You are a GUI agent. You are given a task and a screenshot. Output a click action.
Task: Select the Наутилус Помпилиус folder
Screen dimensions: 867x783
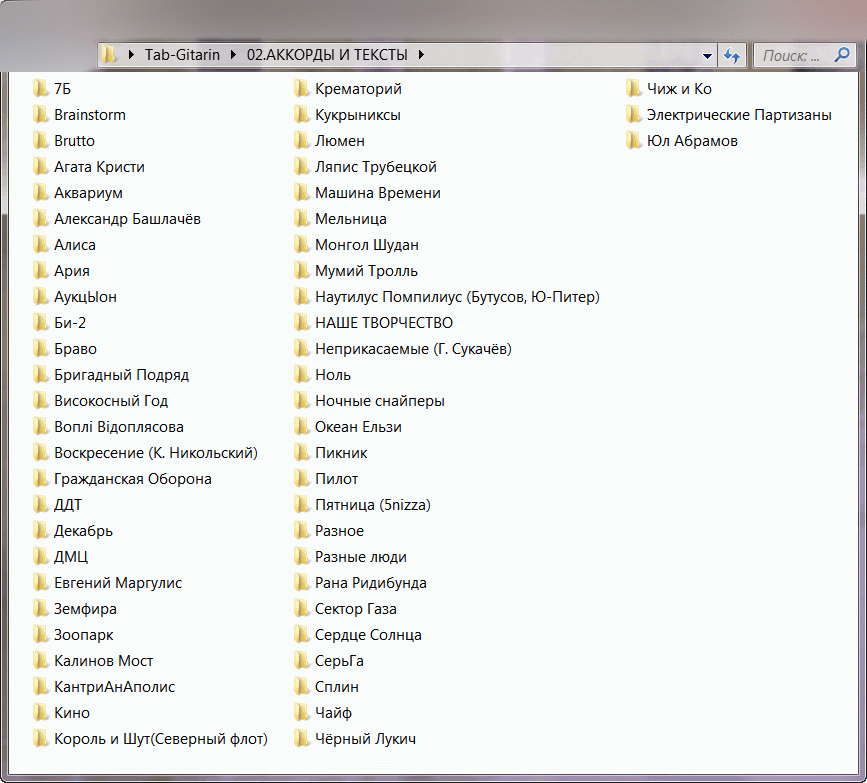pos(456,297)
